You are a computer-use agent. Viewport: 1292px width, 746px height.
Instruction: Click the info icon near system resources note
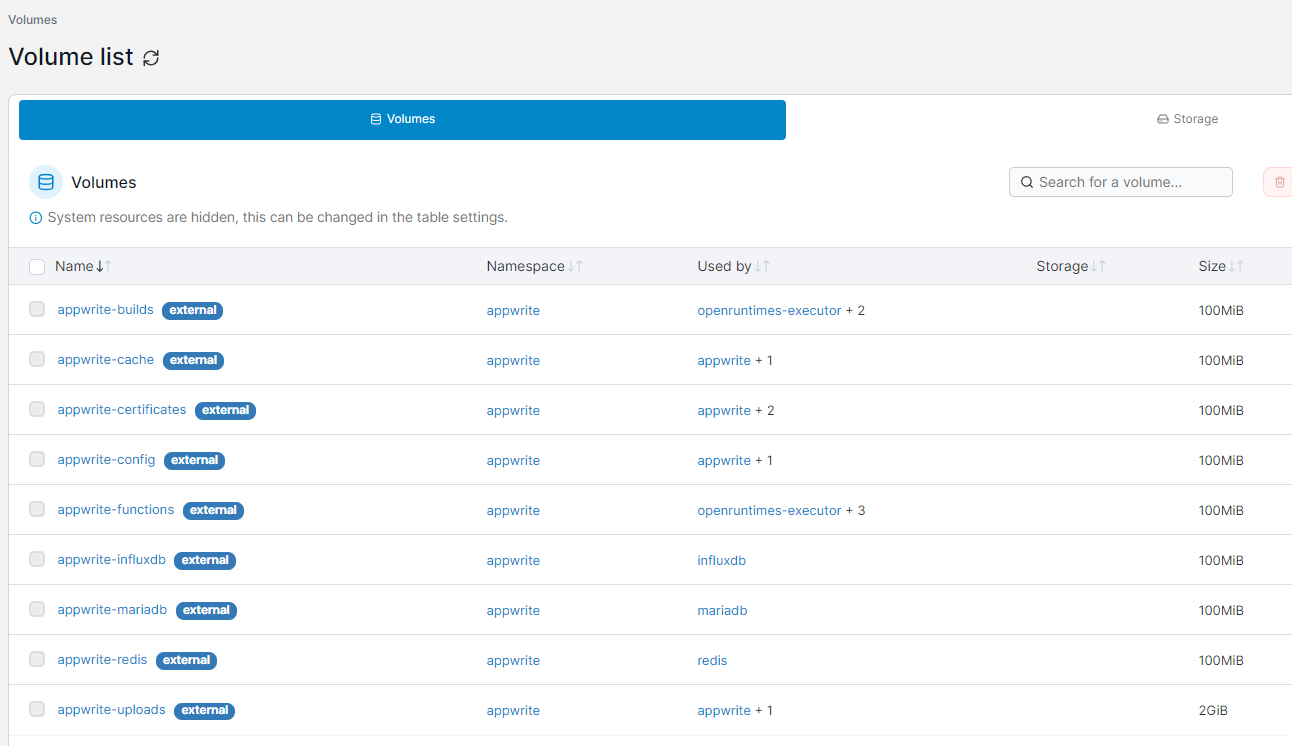(x=36, y=217)
